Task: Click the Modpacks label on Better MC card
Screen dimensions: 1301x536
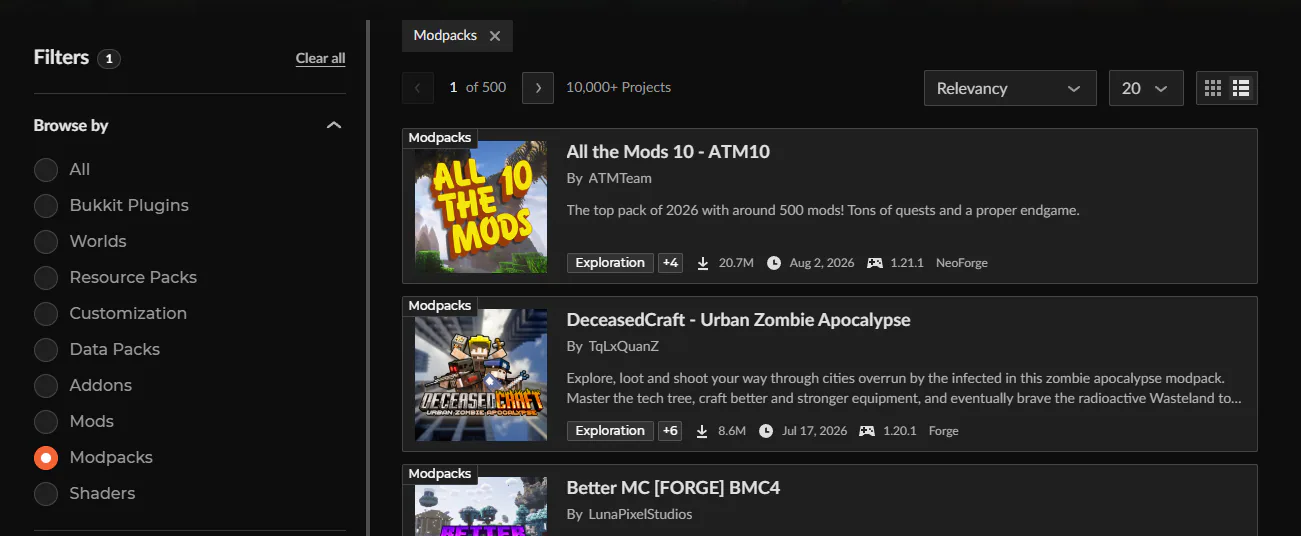Action: pyautogui.click(x=440, y=473)
